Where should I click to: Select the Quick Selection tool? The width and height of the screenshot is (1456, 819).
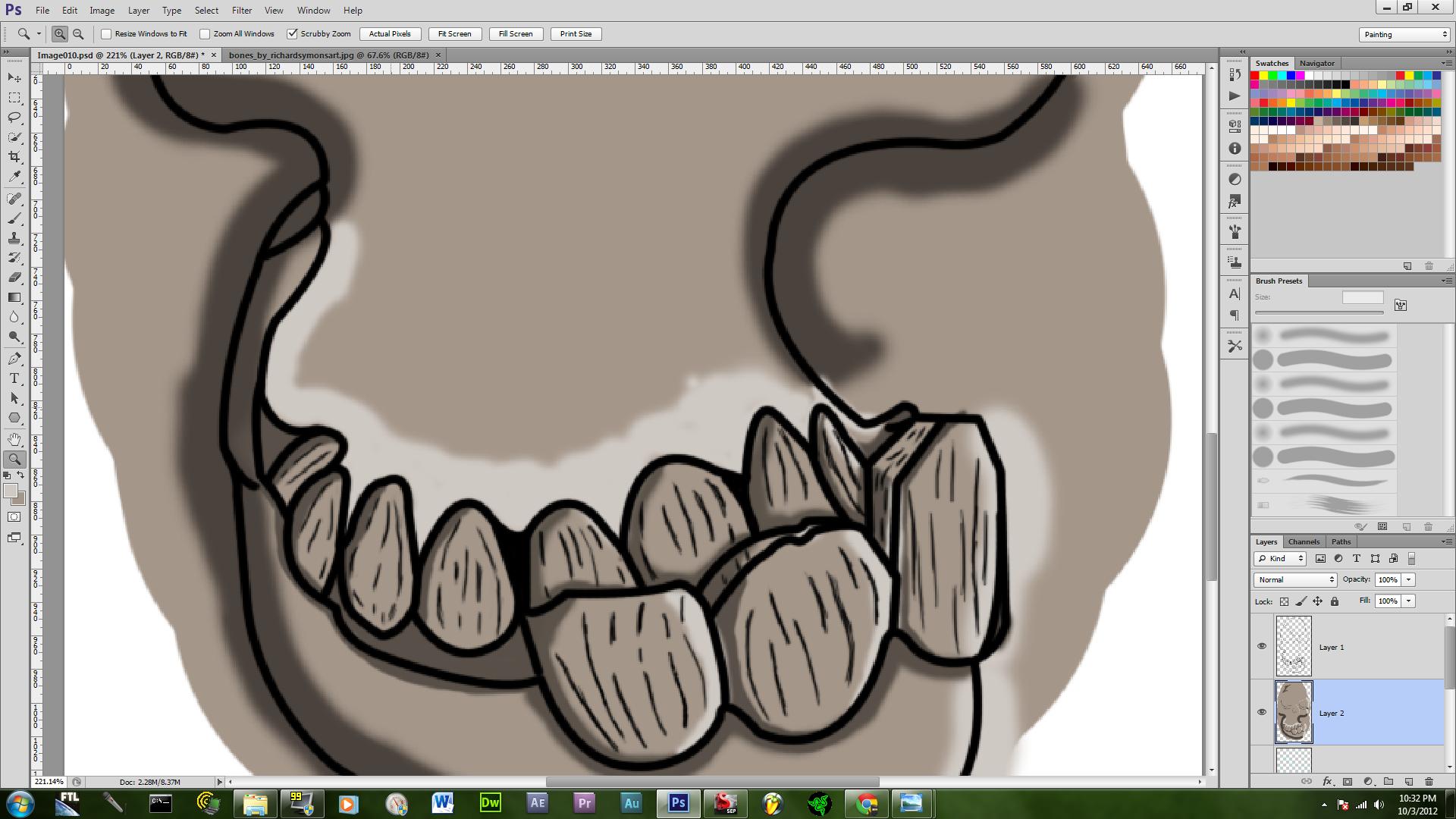[x=14, y=137]
